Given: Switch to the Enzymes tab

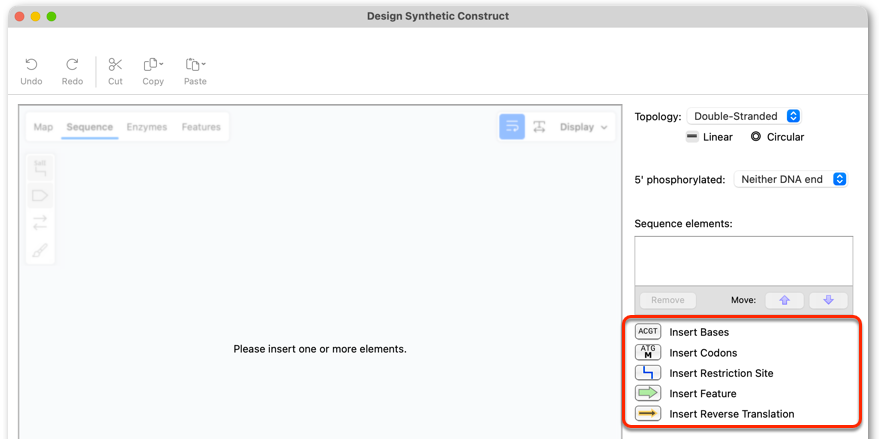Looking at the screenshot, I should click(x=147, y=127).
